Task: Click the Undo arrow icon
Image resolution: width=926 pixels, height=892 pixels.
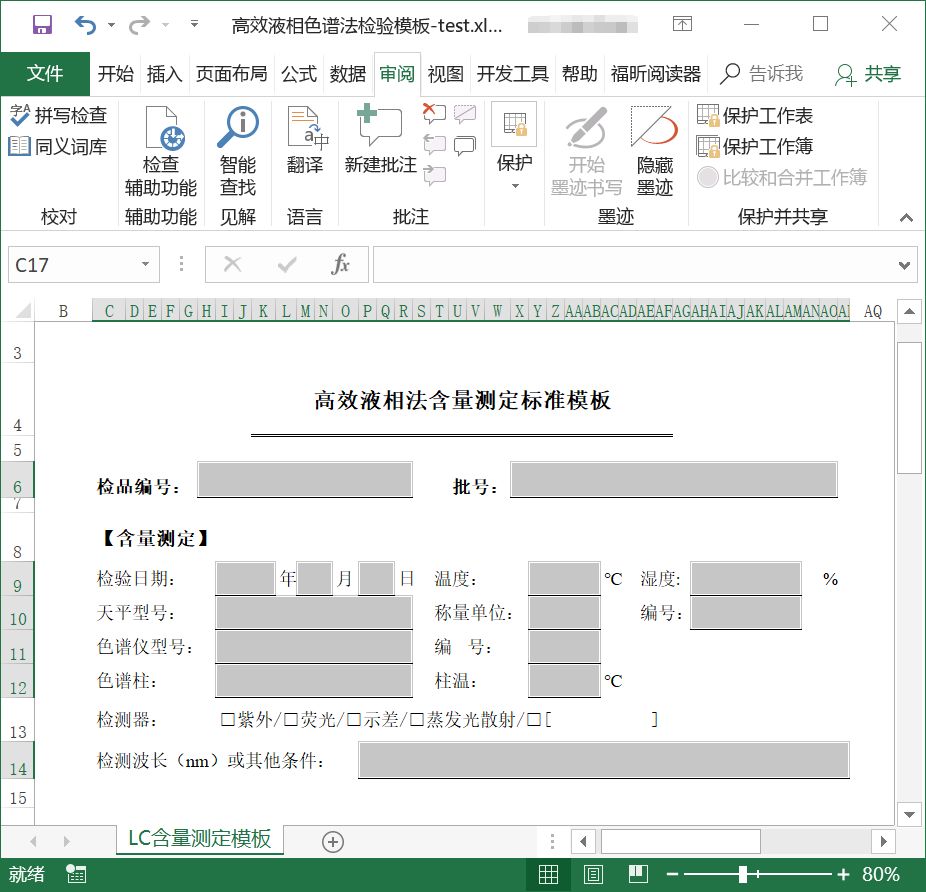Action: click(x=86, y=24)
